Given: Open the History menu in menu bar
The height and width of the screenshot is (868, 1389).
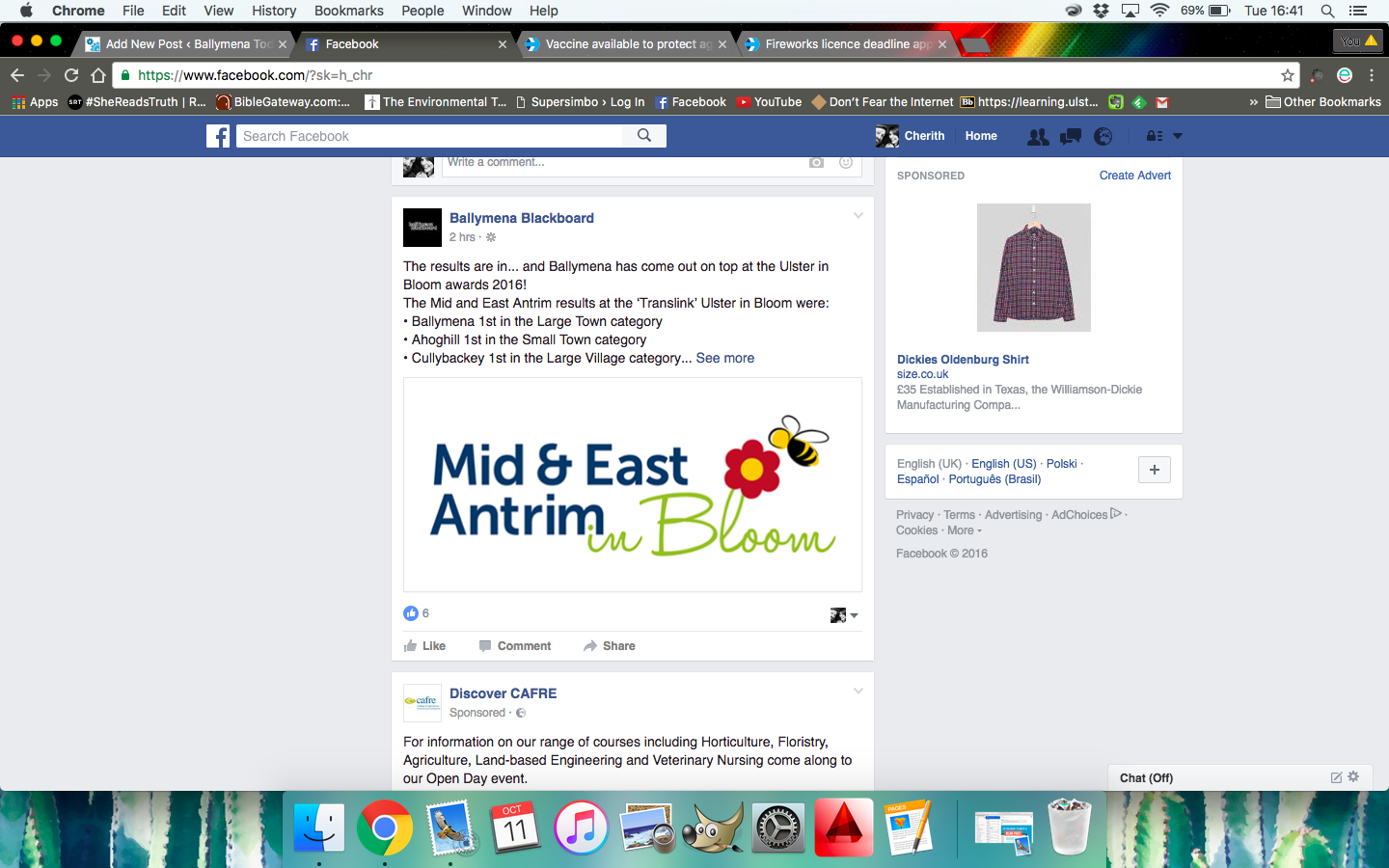Looking at the screenshot, I should 274,11.
